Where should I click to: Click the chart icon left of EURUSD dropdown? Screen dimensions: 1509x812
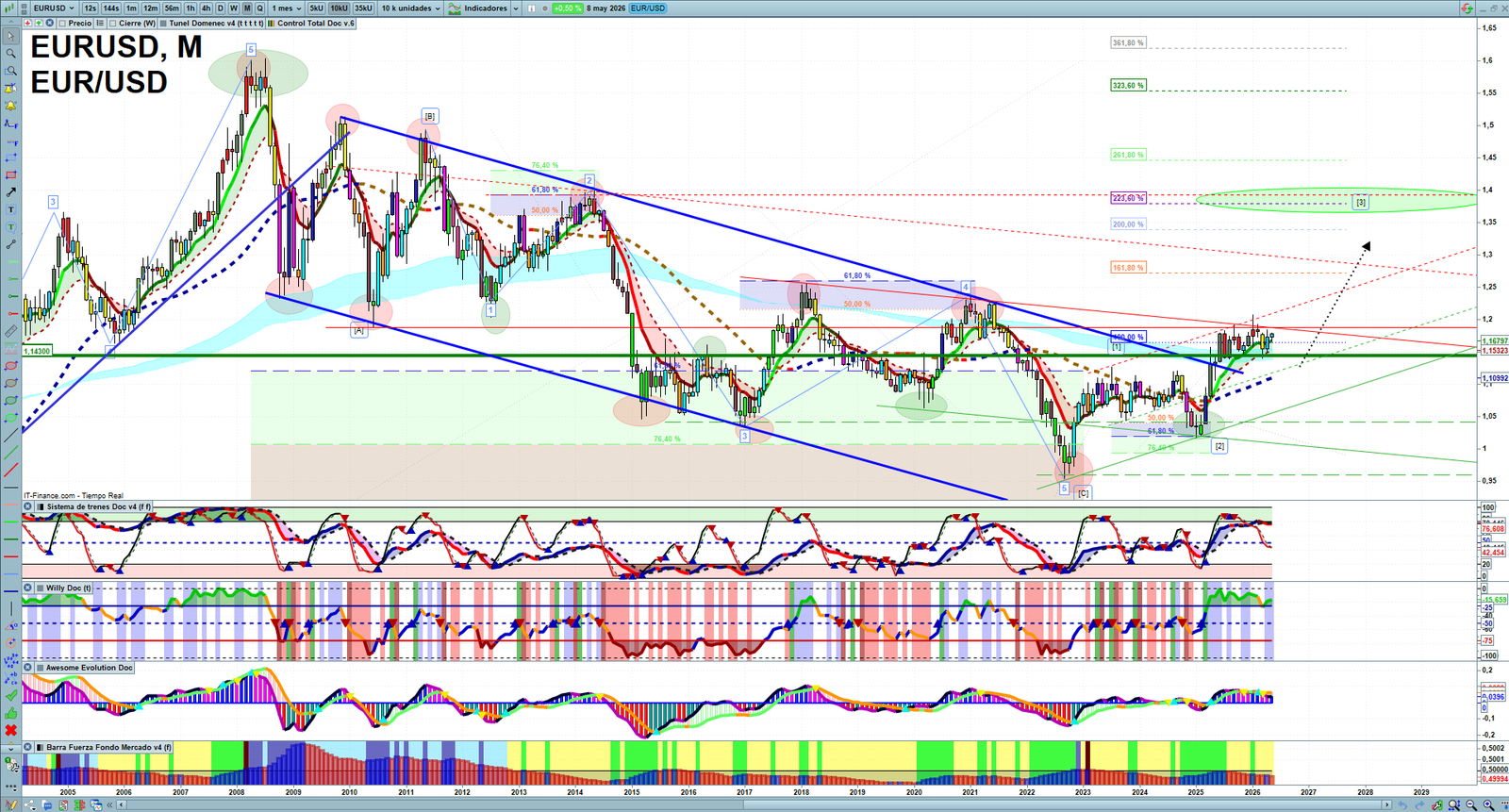[x=9, y=8]
